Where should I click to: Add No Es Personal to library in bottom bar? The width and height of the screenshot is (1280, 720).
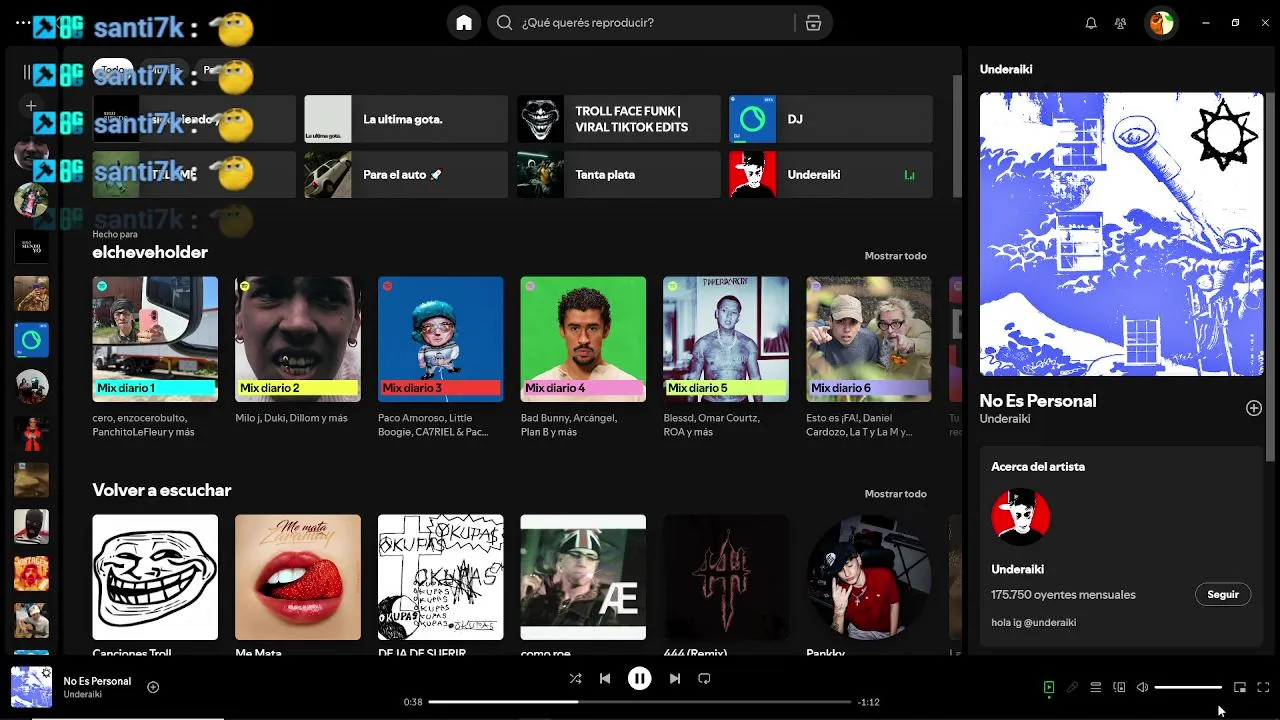click(153, 687)
